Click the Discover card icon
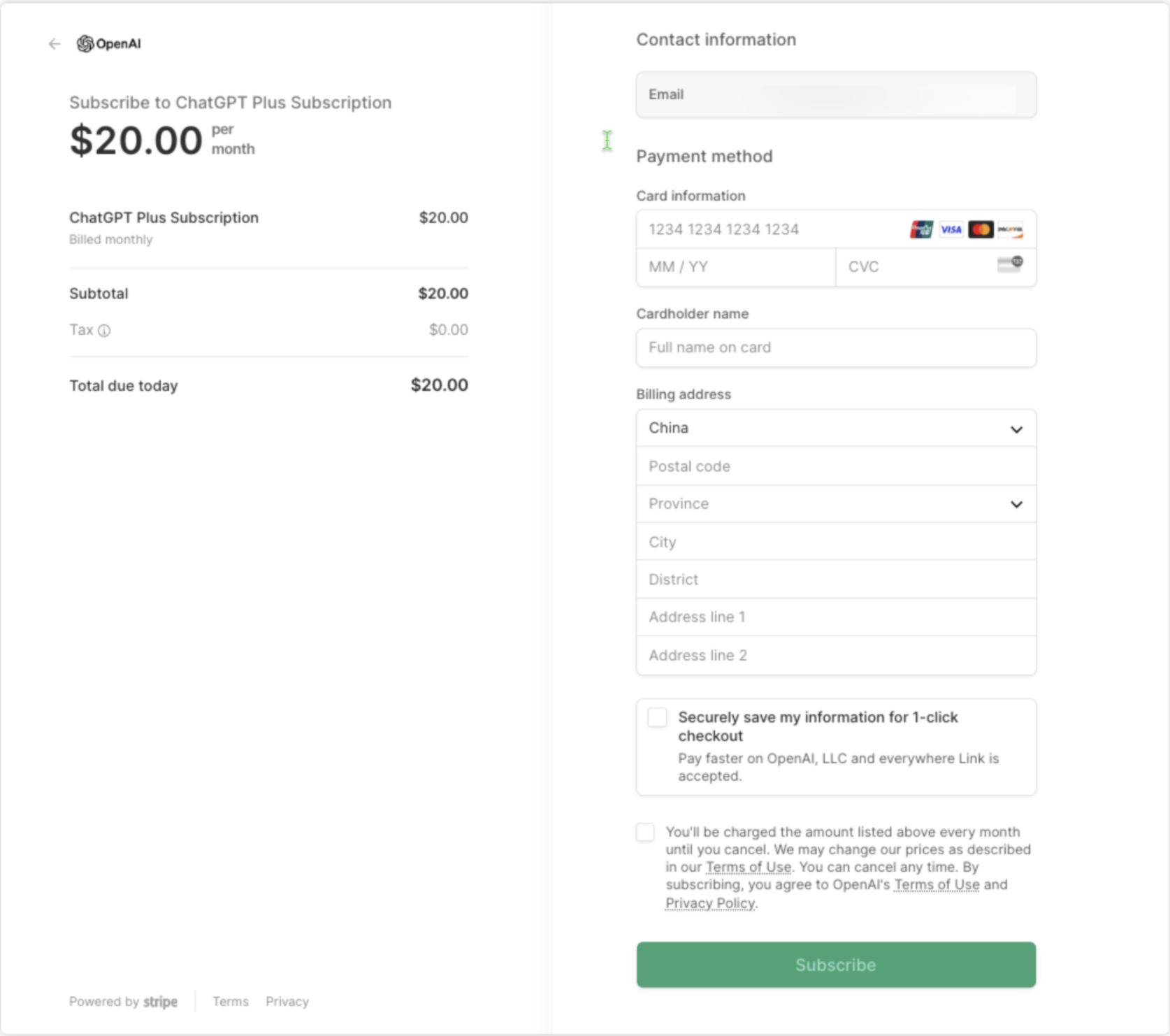 (1010, 229)
